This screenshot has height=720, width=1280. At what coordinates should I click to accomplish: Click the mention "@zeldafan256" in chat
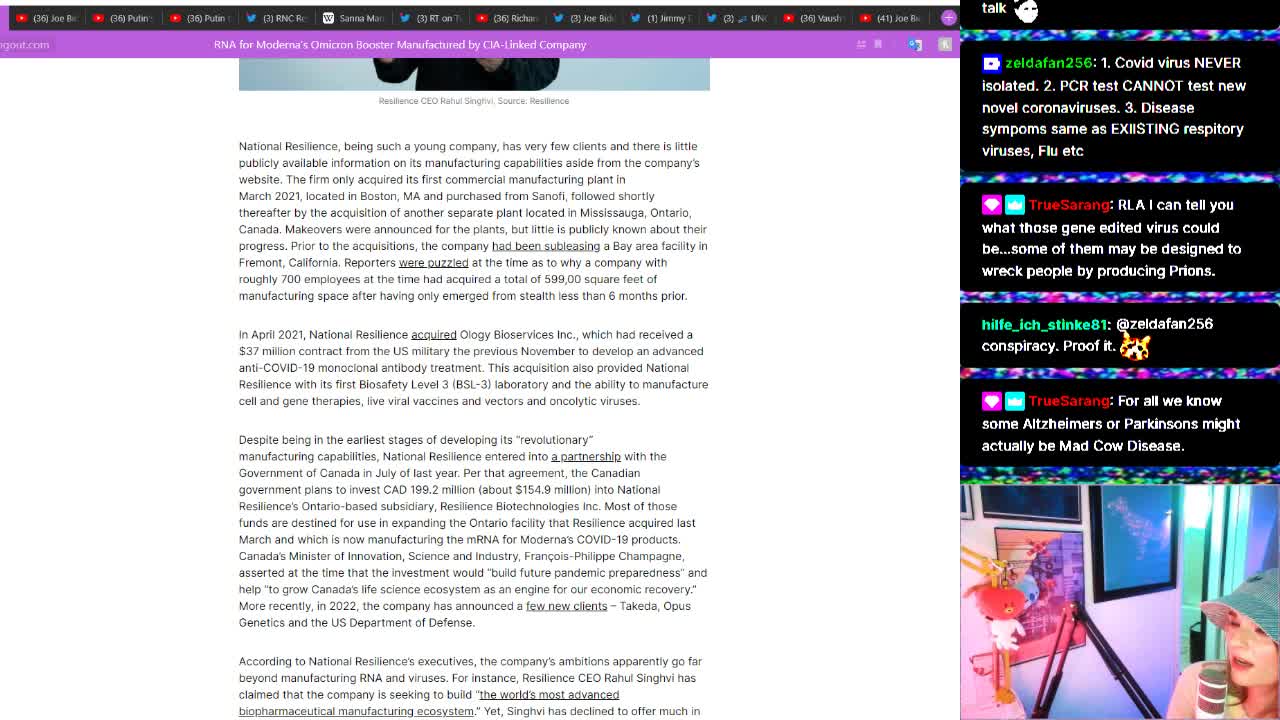(x=1164, y=324)
